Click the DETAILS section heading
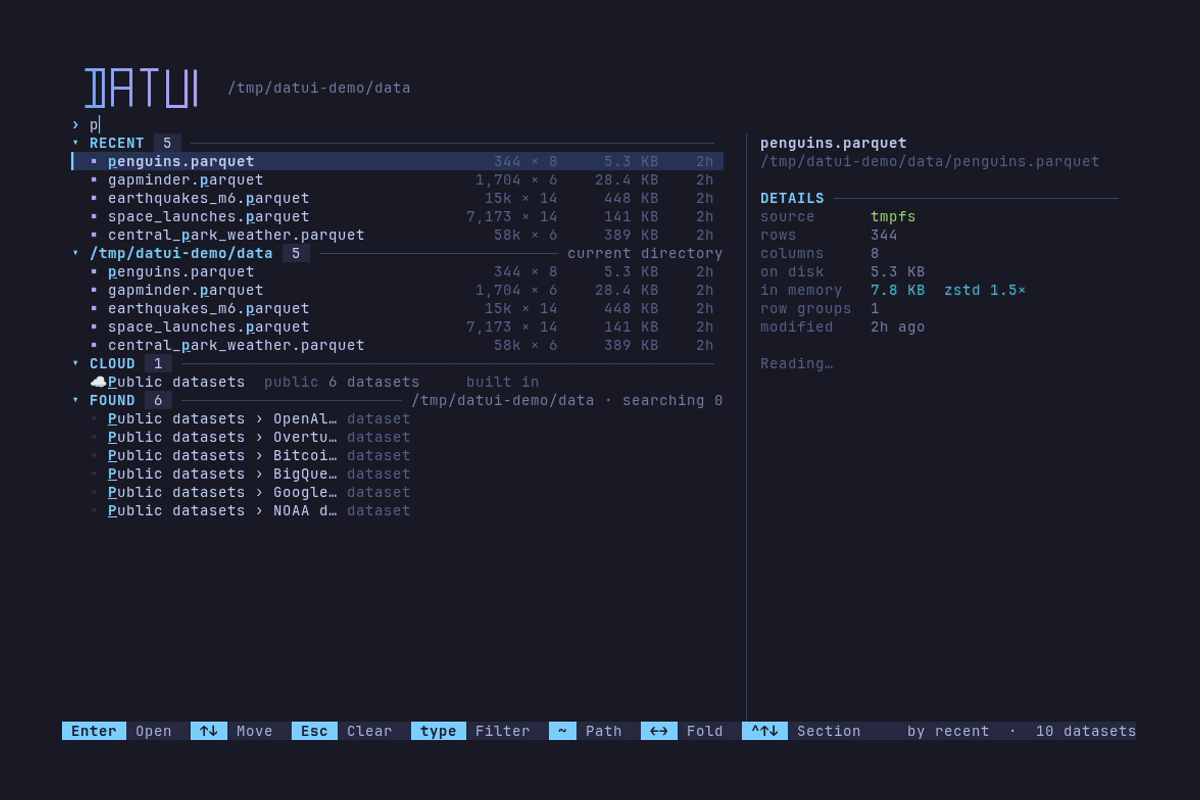 (792, 198)
